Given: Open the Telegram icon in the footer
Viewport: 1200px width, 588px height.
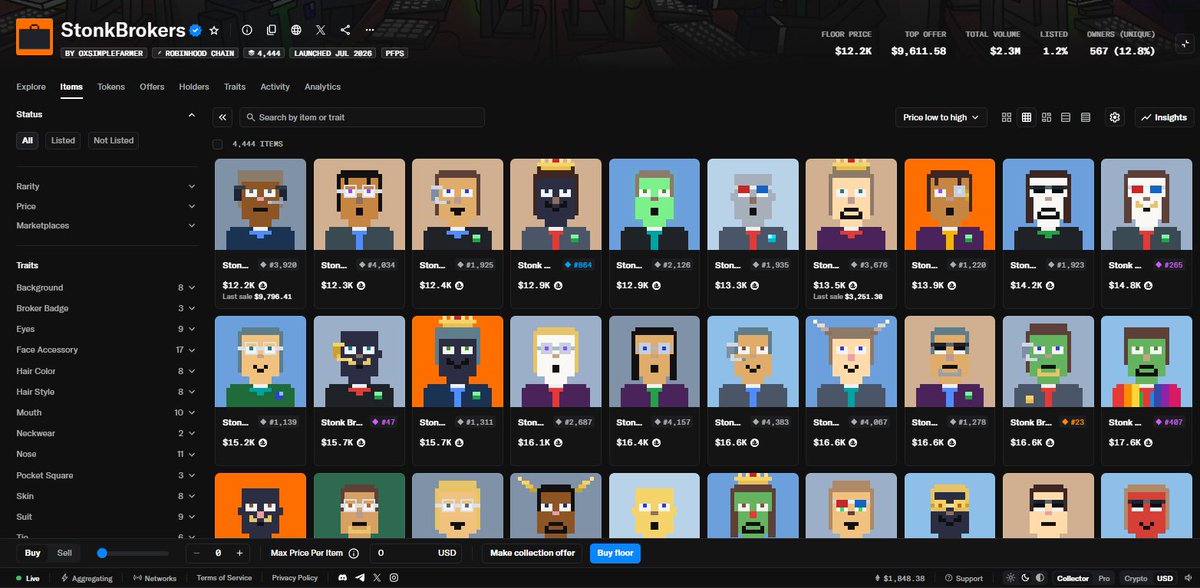Looking at the screenshot, I should [360, 578].
